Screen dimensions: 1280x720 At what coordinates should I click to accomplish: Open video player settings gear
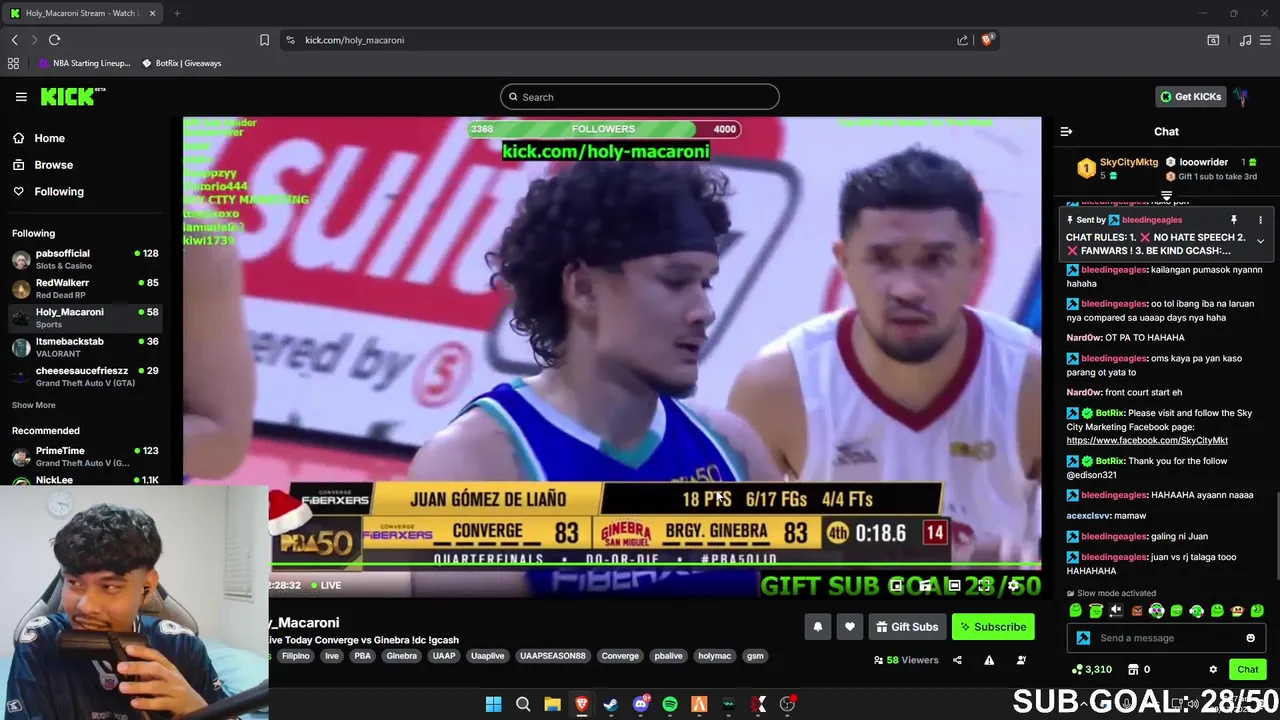tap(1013, 586)
